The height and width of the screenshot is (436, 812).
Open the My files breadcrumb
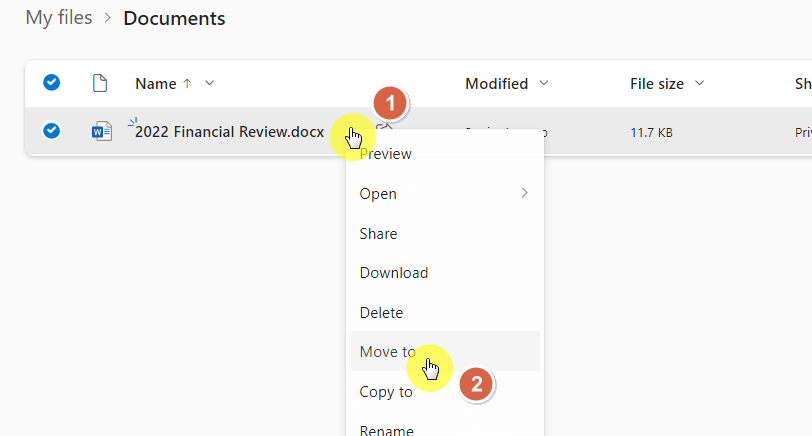pyautogui.click(x=59, y=18)
